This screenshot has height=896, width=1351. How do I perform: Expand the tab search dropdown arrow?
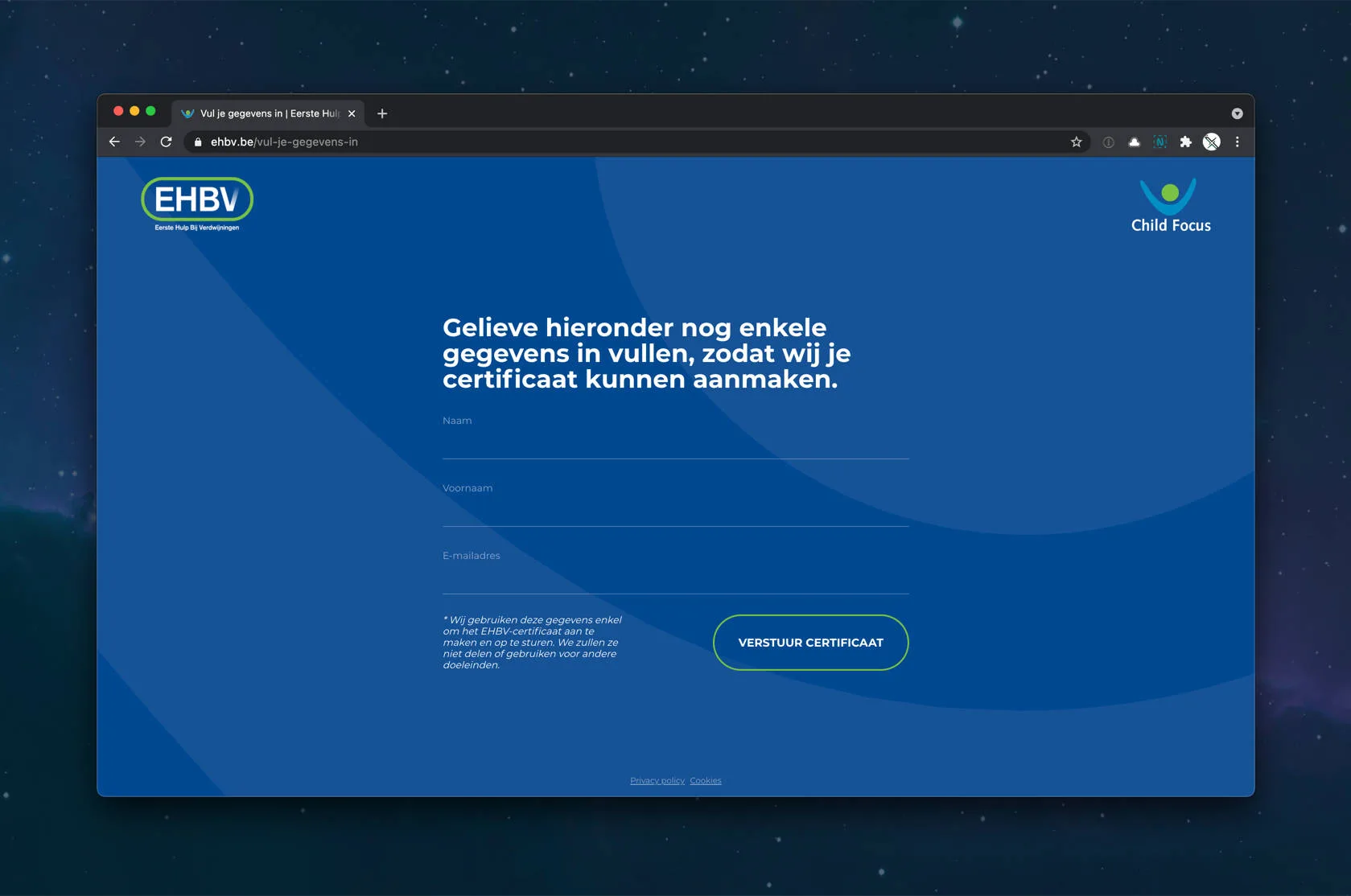tap(1237, 113)
